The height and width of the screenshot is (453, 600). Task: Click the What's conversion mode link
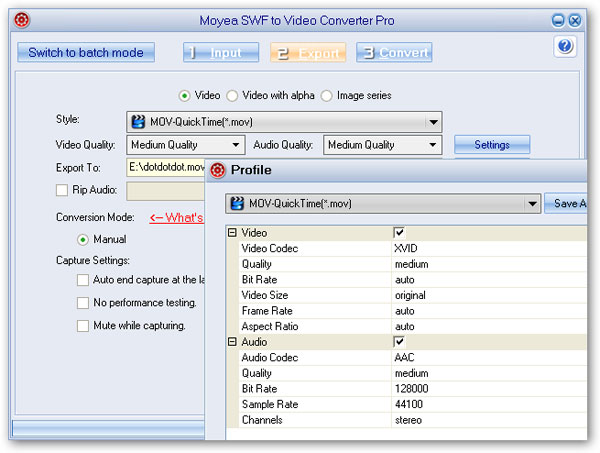pyautogui.click(x=176, y=218)
